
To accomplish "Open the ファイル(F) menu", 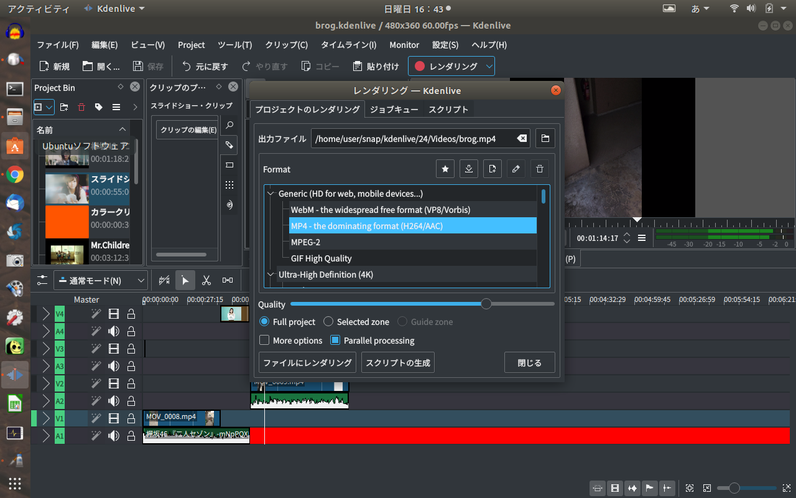I will (x=58, y=45).
